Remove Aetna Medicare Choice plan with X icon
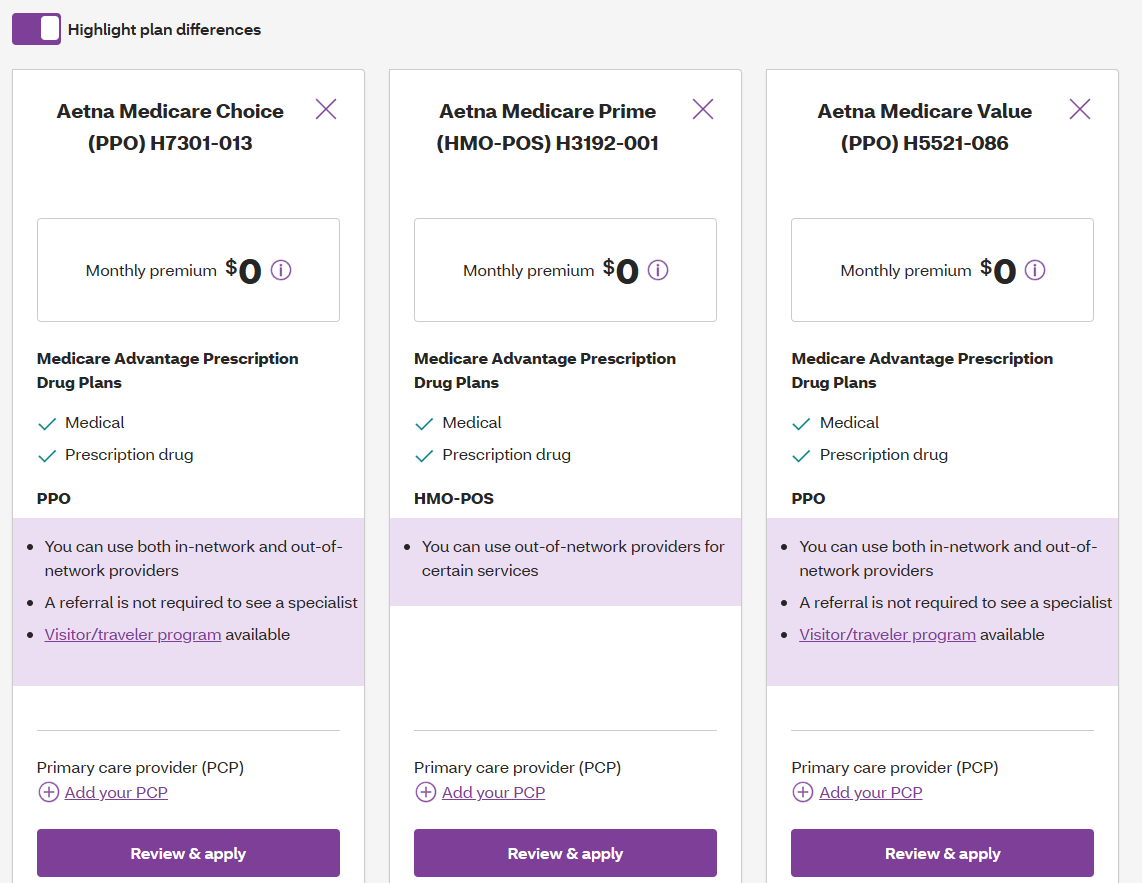Screen dimensions: 1142x883 pyautogui.click(x=326, y=109)
